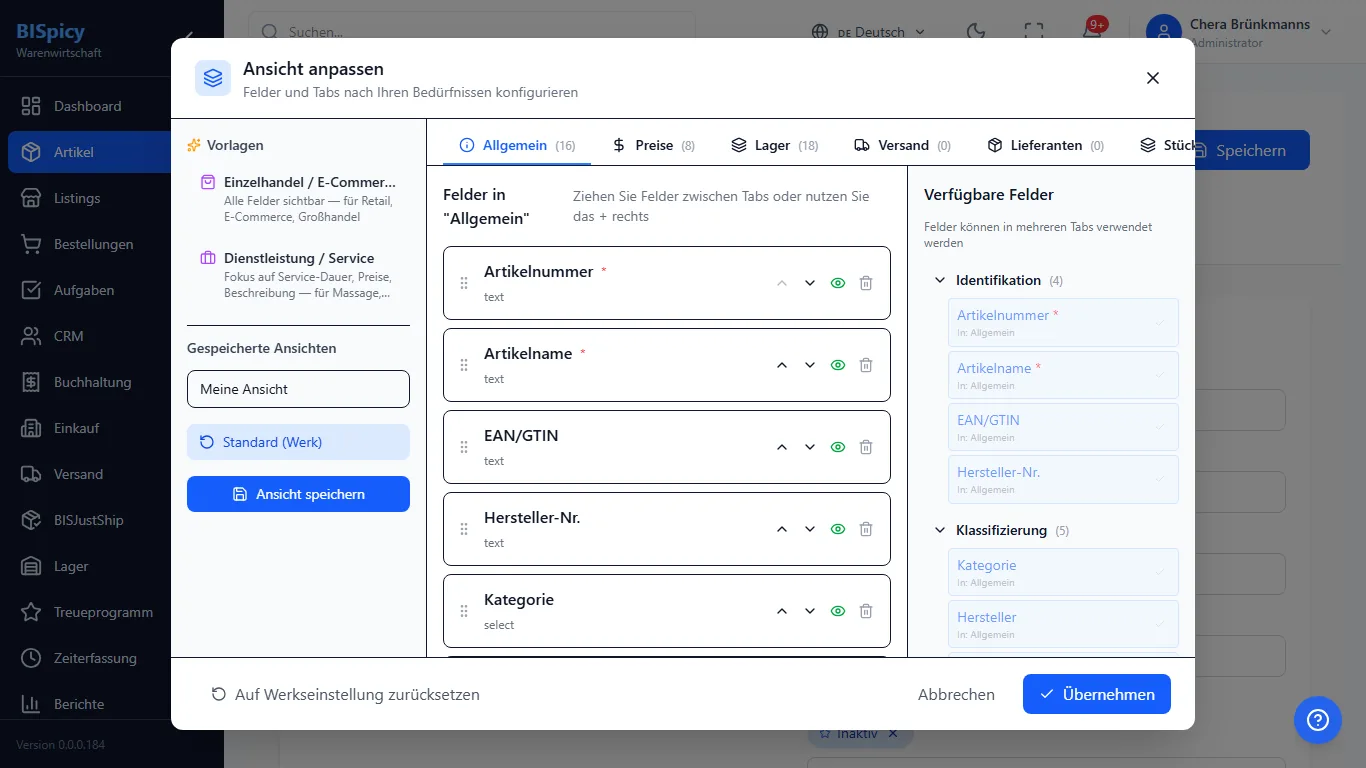Open BISJustShip in the sidebar
The image size is (1366, 768).
click(112, 520)
